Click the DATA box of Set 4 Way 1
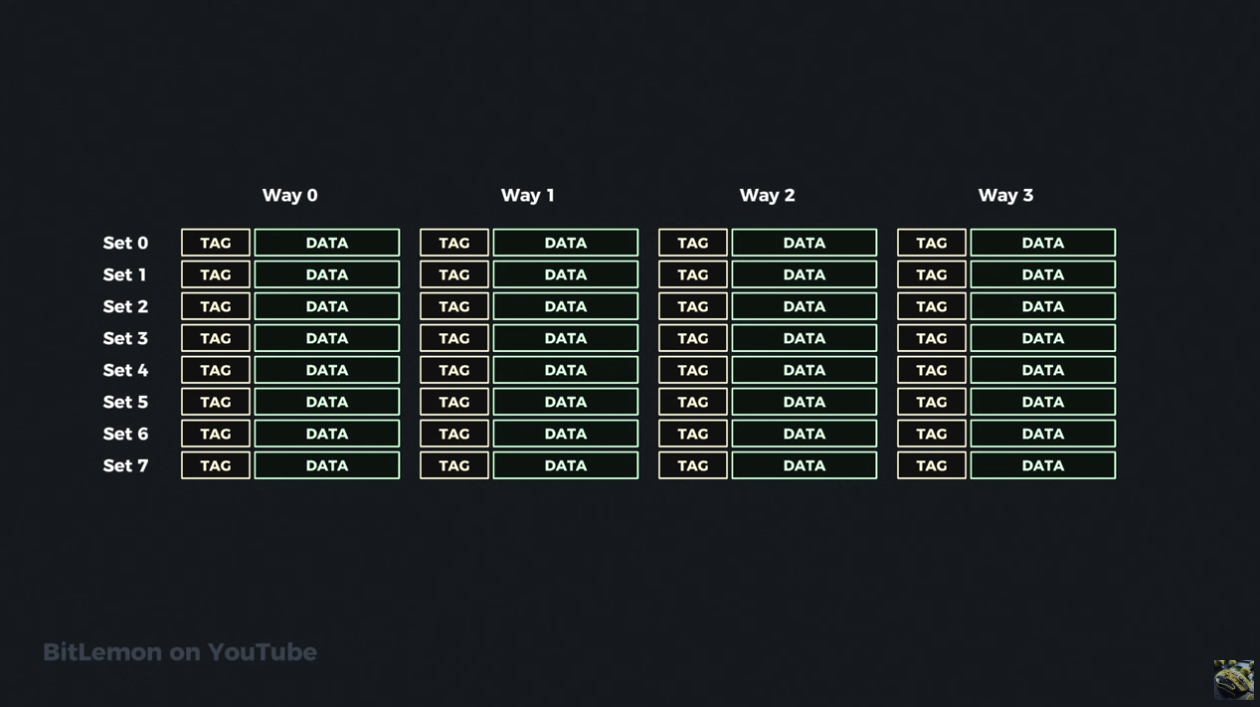Image resolution: width=1260 pixels, height=707 pixels. 565,370
